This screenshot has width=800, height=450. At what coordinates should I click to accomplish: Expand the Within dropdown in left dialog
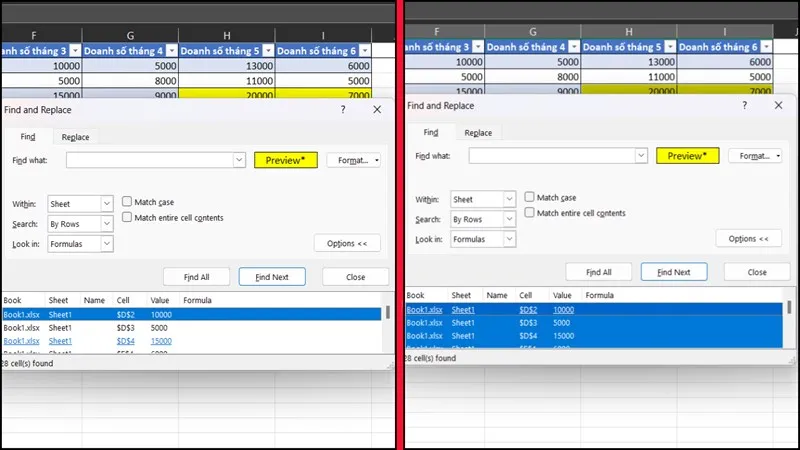click(x=106, y=204)
